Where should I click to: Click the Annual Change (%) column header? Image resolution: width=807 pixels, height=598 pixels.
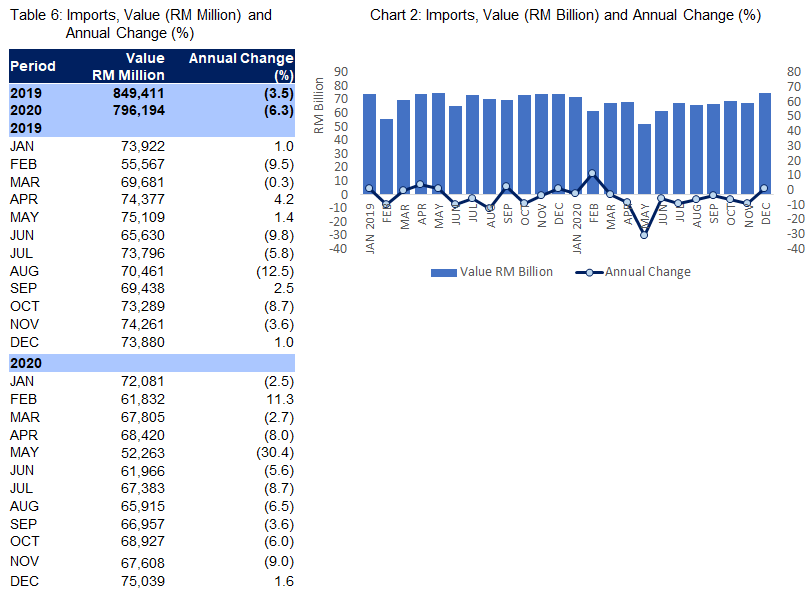click(x=241, y=67)
